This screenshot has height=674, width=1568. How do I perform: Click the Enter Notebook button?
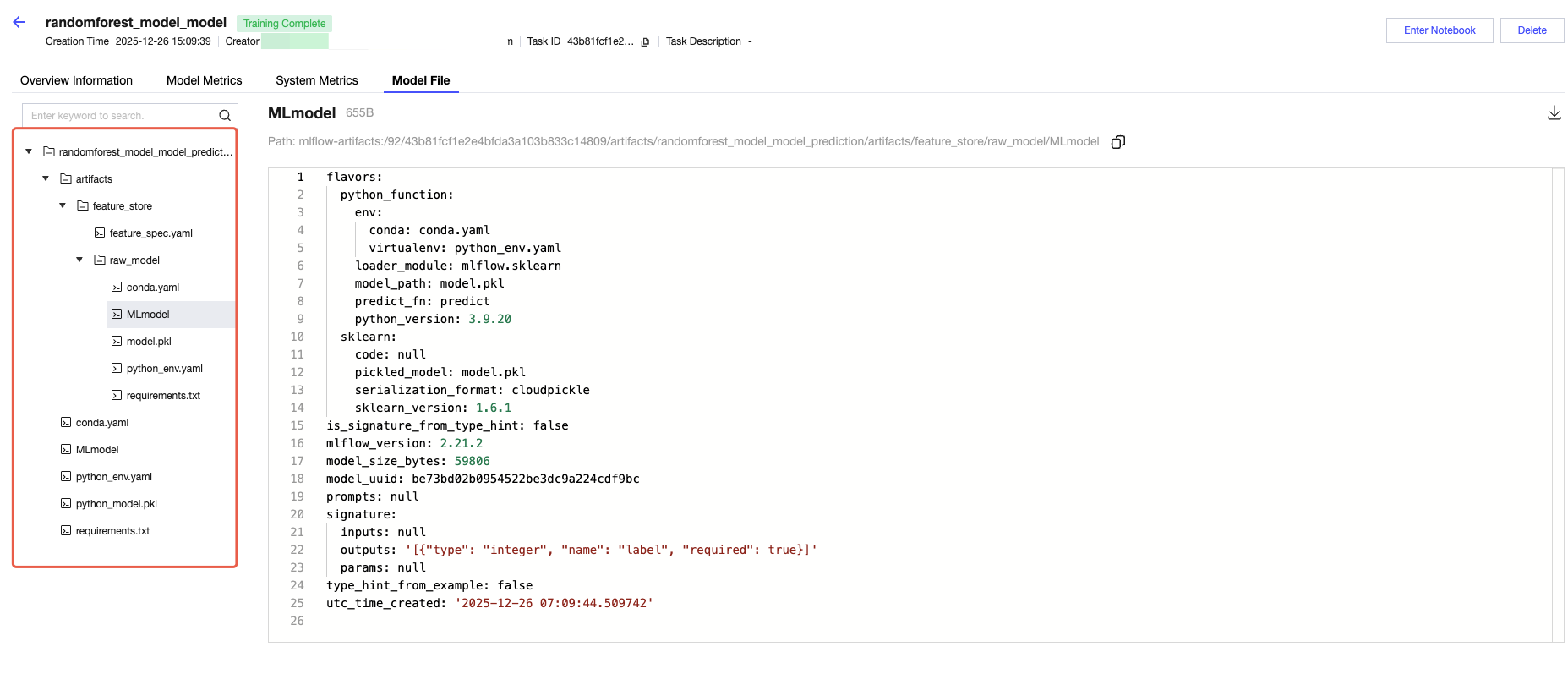coord(1439,30)
